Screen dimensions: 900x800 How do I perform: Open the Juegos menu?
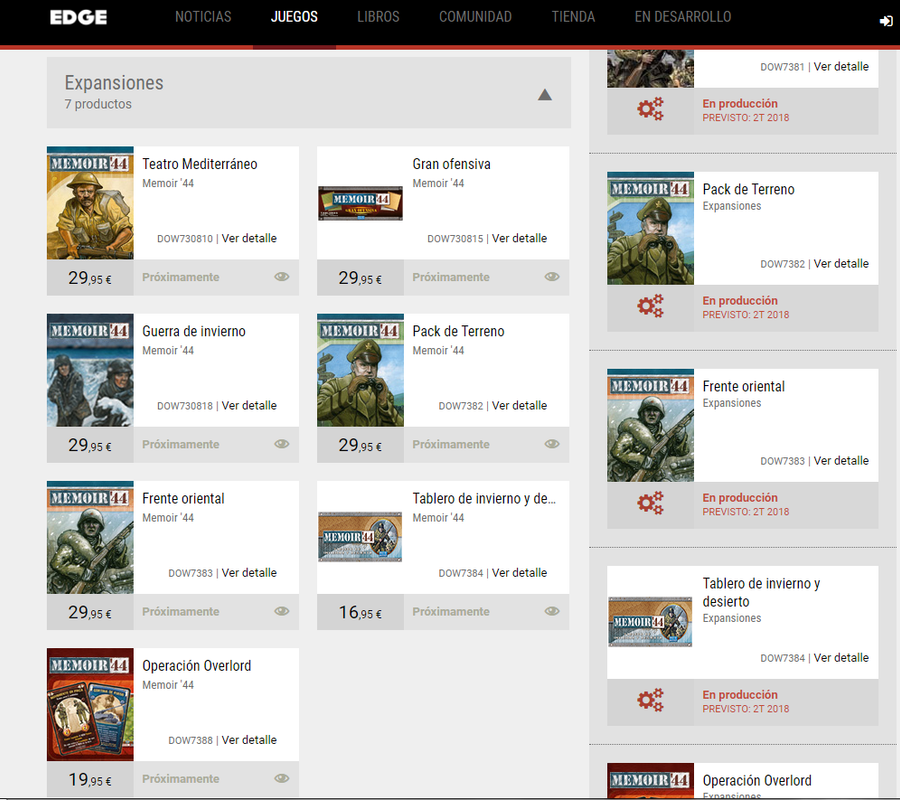[294, 17]
